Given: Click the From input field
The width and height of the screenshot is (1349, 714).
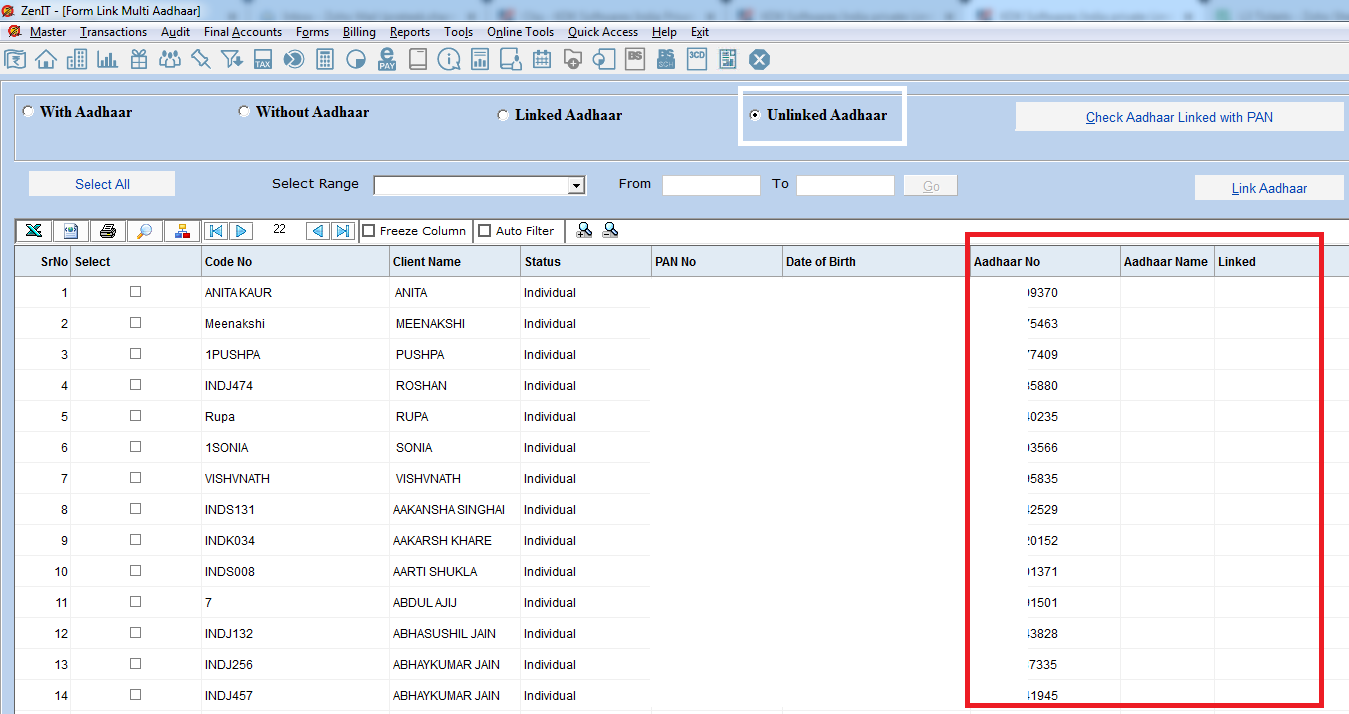Looking at the screenshot, I should pos(711,185).
